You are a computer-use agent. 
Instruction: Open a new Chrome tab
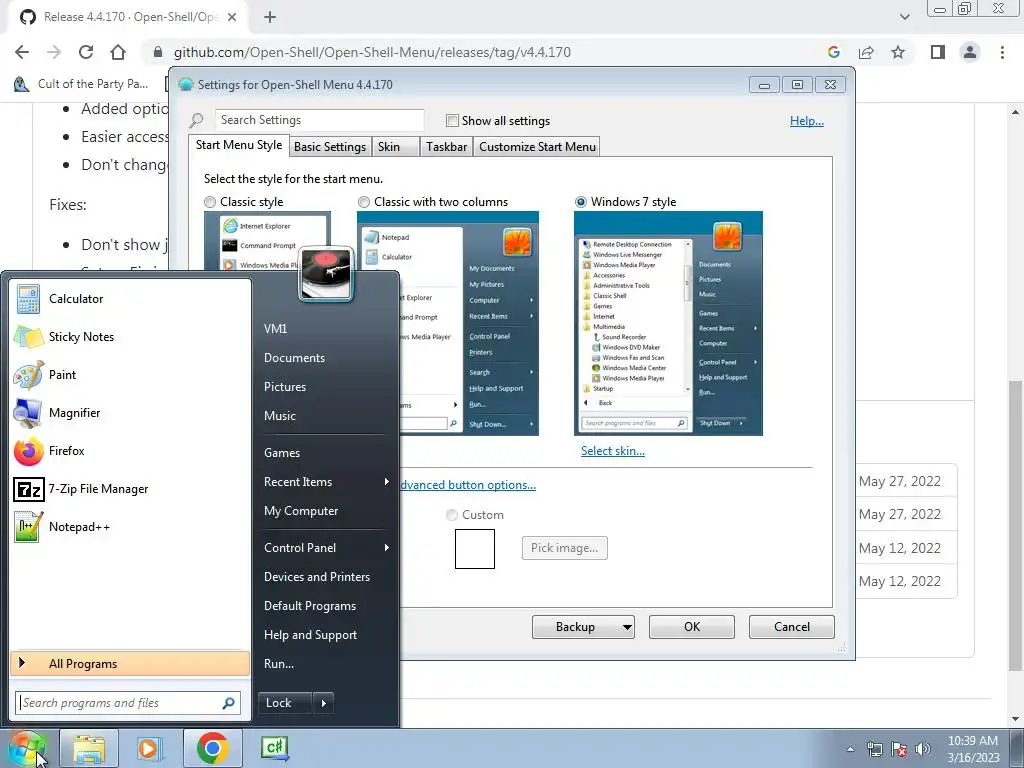[x=270, y=17]
